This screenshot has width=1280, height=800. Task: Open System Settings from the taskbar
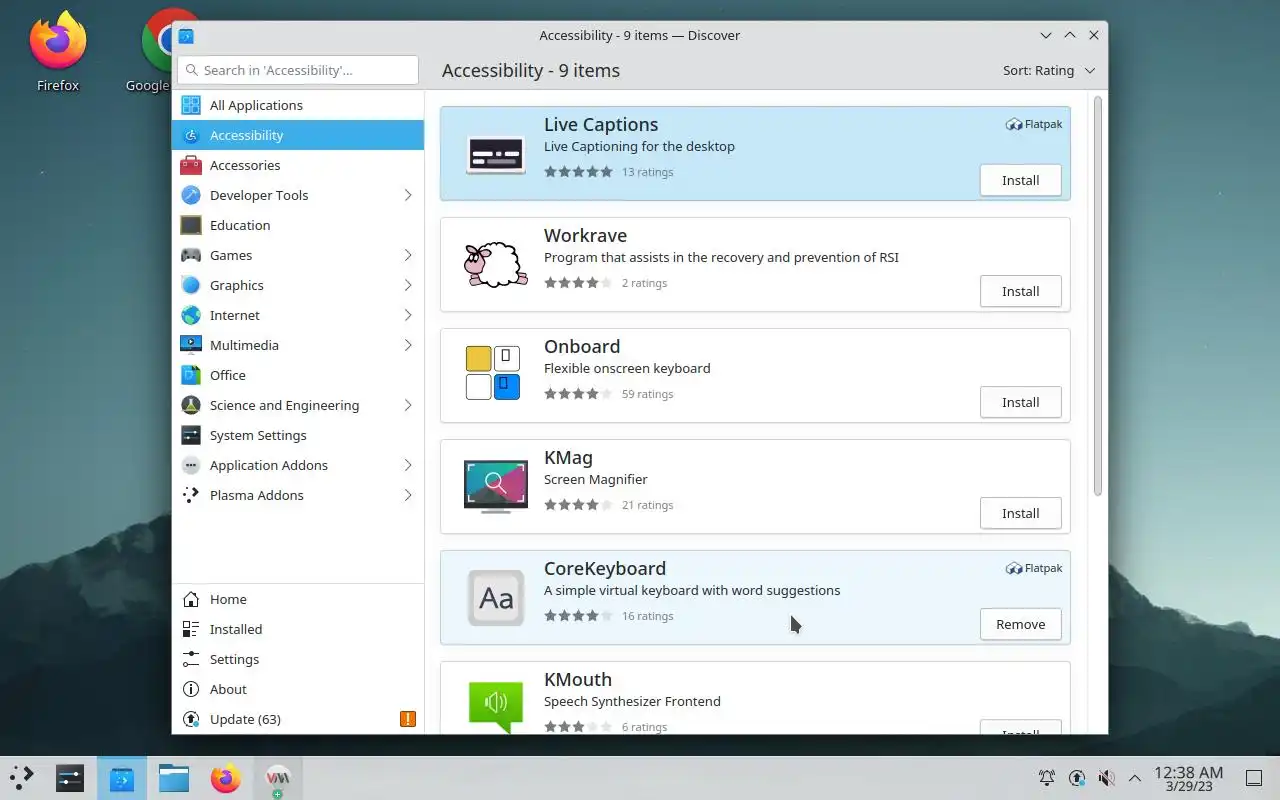coord(70,778)
